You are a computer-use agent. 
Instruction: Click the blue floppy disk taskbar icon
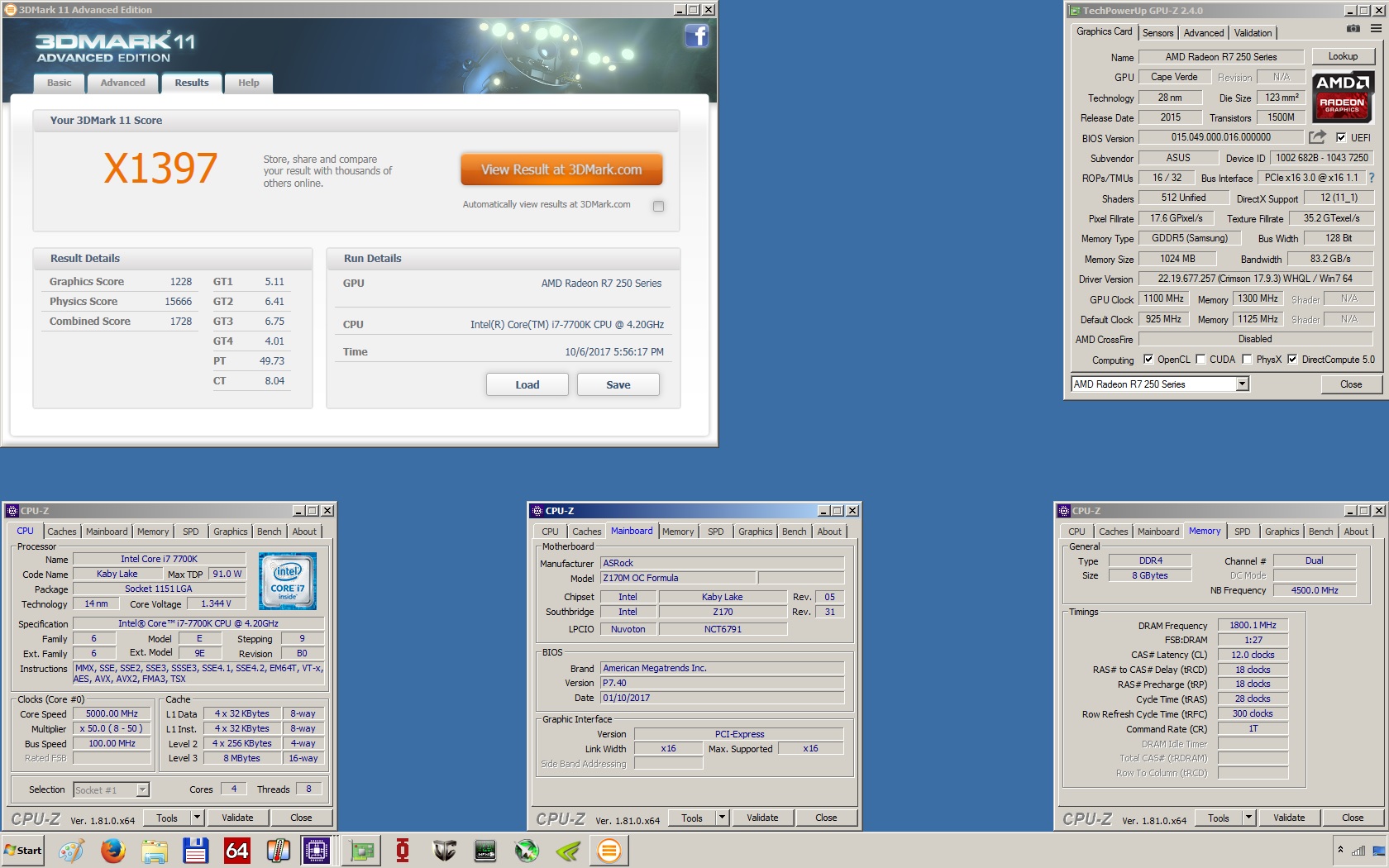(195, 851)
